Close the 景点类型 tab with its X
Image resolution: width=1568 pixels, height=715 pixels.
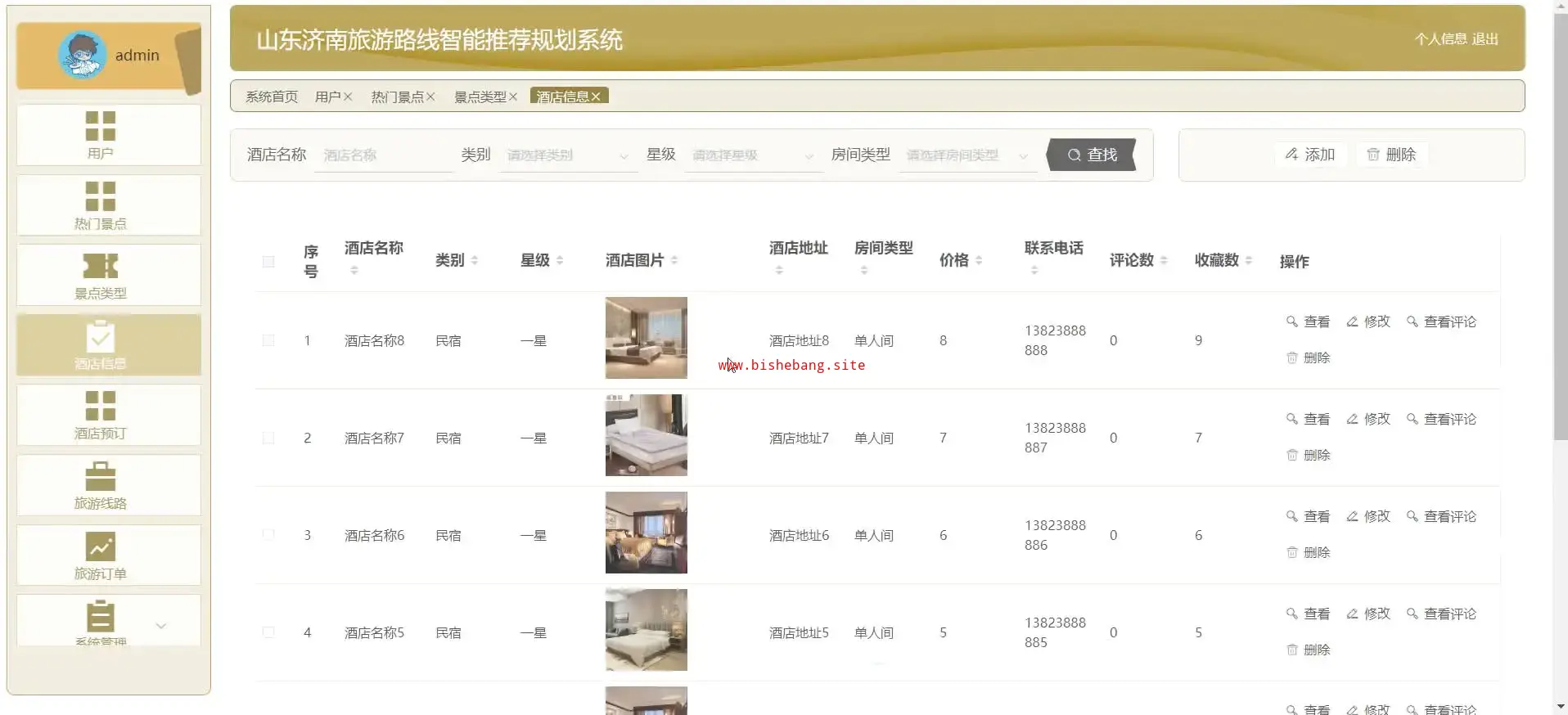(513, 97)
